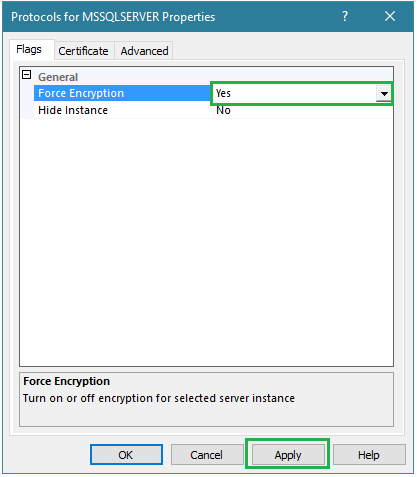
Task: Select the Flags tab
Action: [29, 49]
